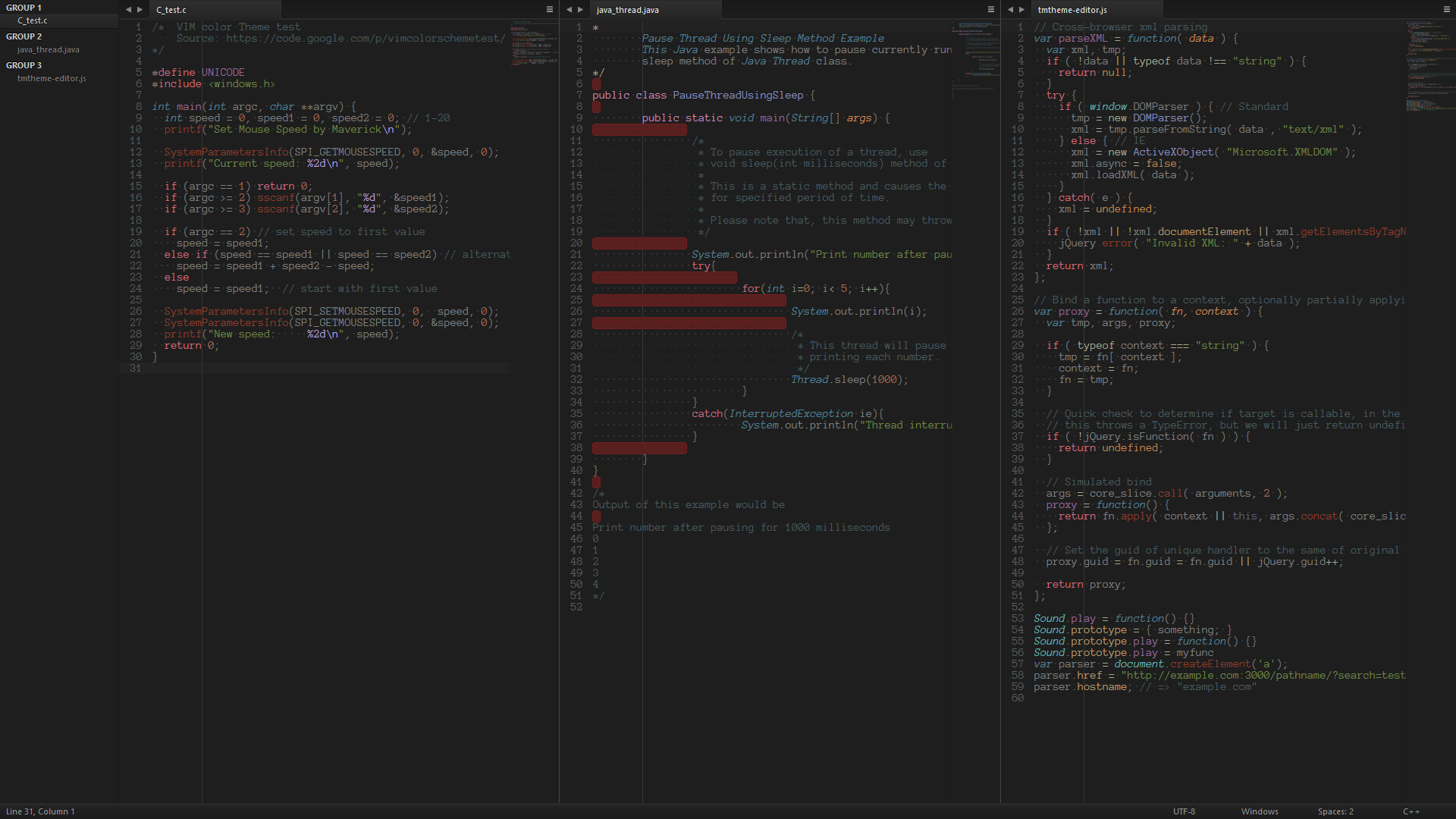1456x819 pixels.
Task: Open the tab list menu of the java_thread.java group
Action: point(990,10)
